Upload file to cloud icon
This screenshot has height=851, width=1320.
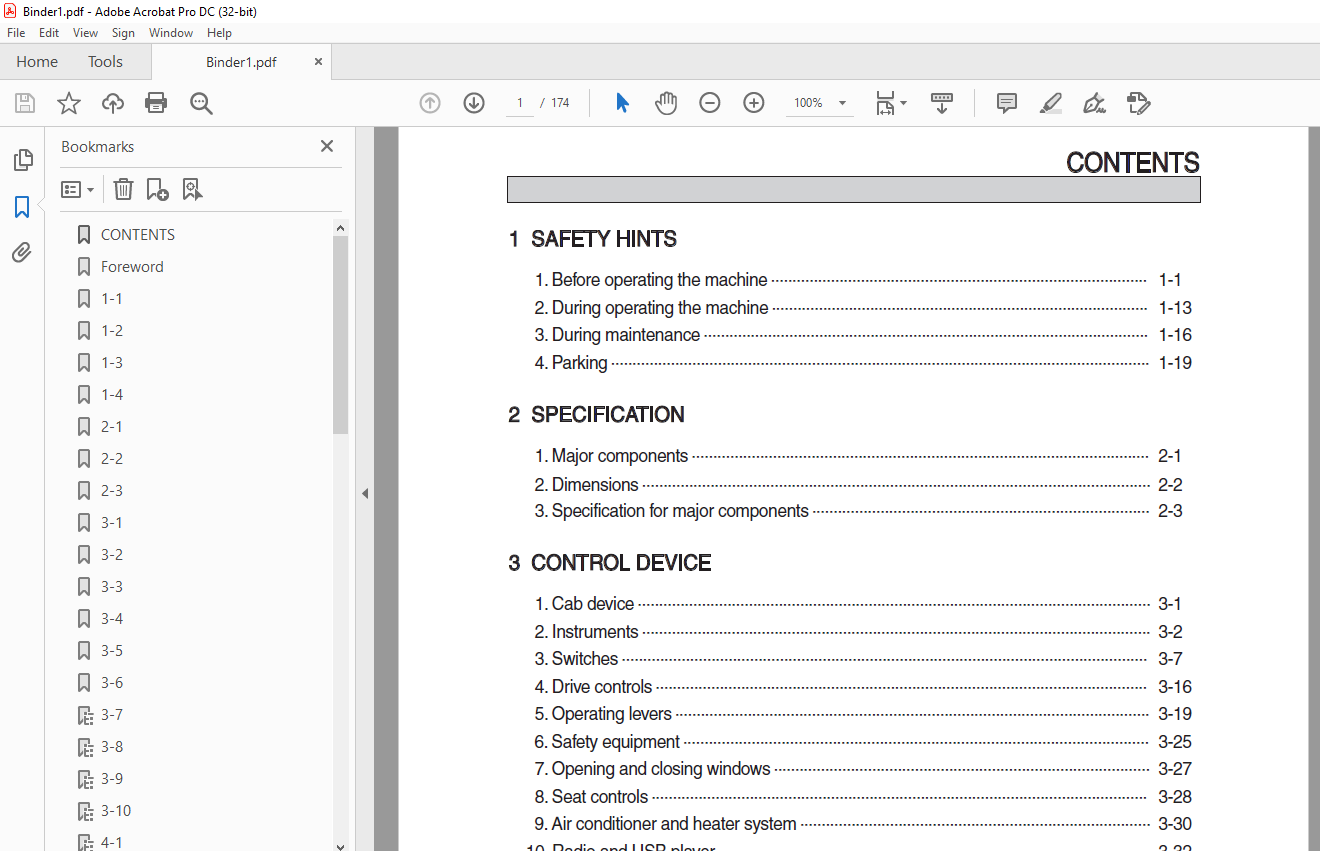pos(113,103)
